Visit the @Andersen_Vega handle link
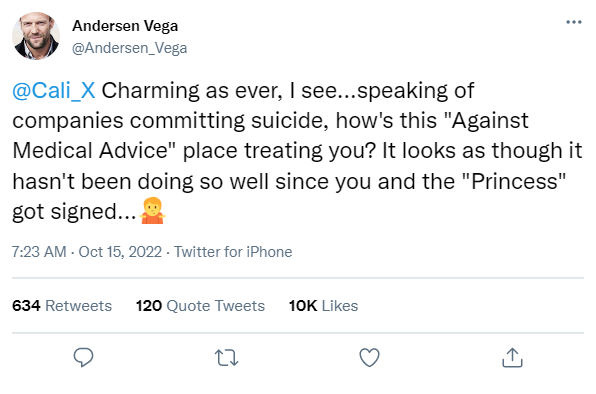Viewport: 596px width, 394px height. 130,48
